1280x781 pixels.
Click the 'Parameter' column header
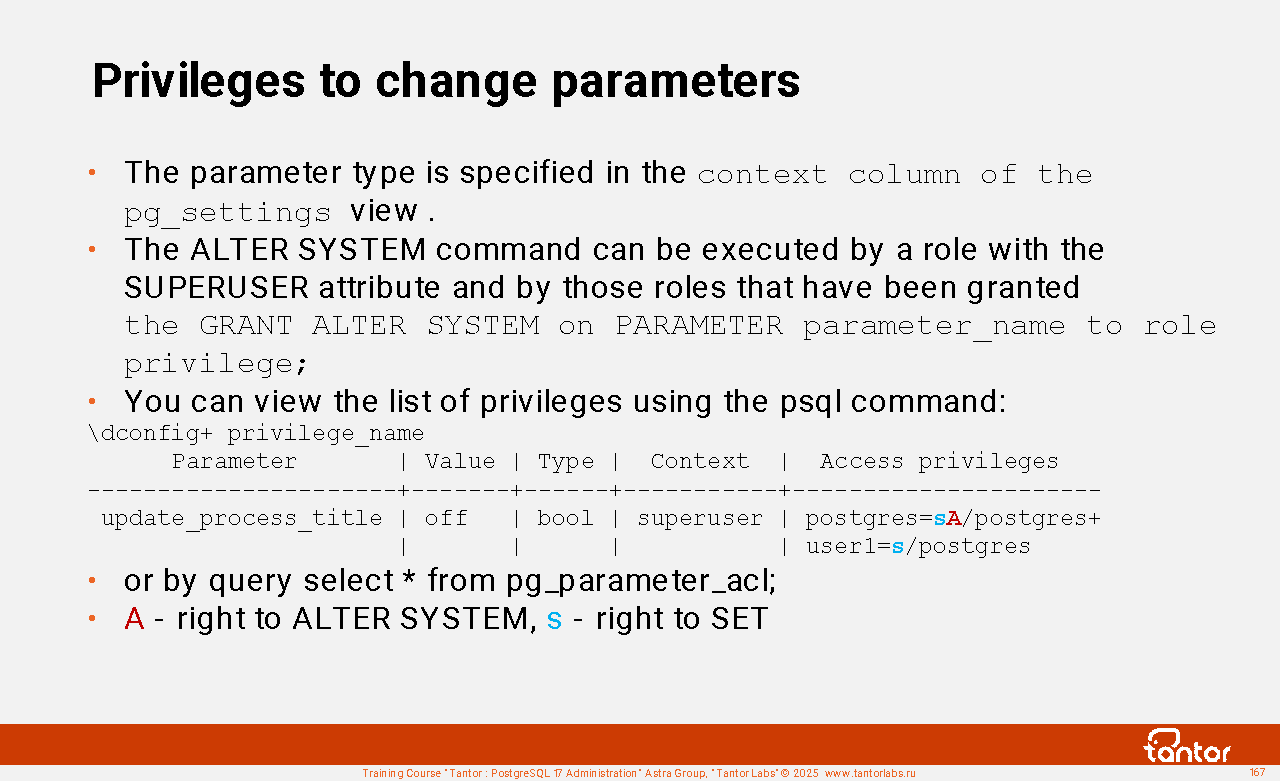point(234,461)
